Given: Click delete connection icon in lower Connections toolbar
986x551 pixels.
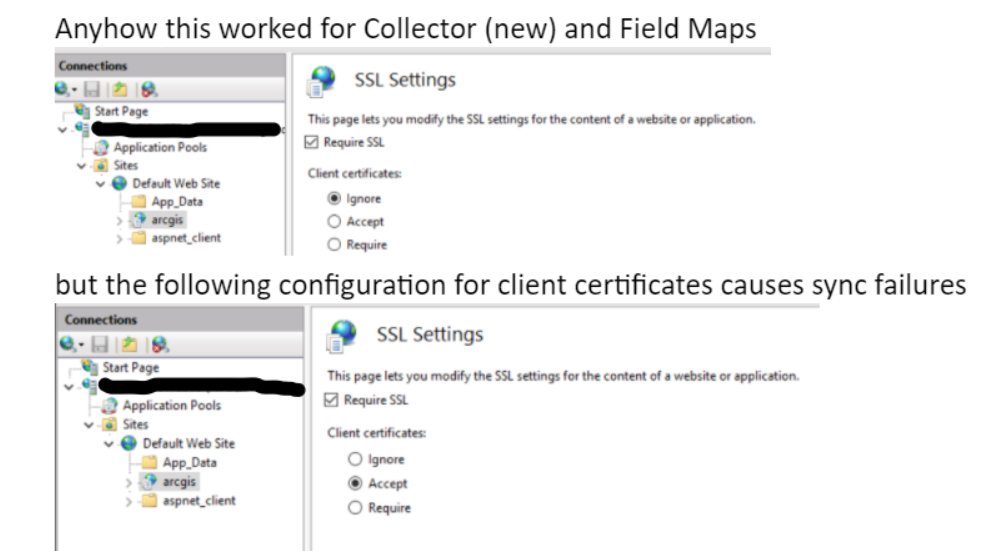Looking at the screenshot, I should click(160, 344).
